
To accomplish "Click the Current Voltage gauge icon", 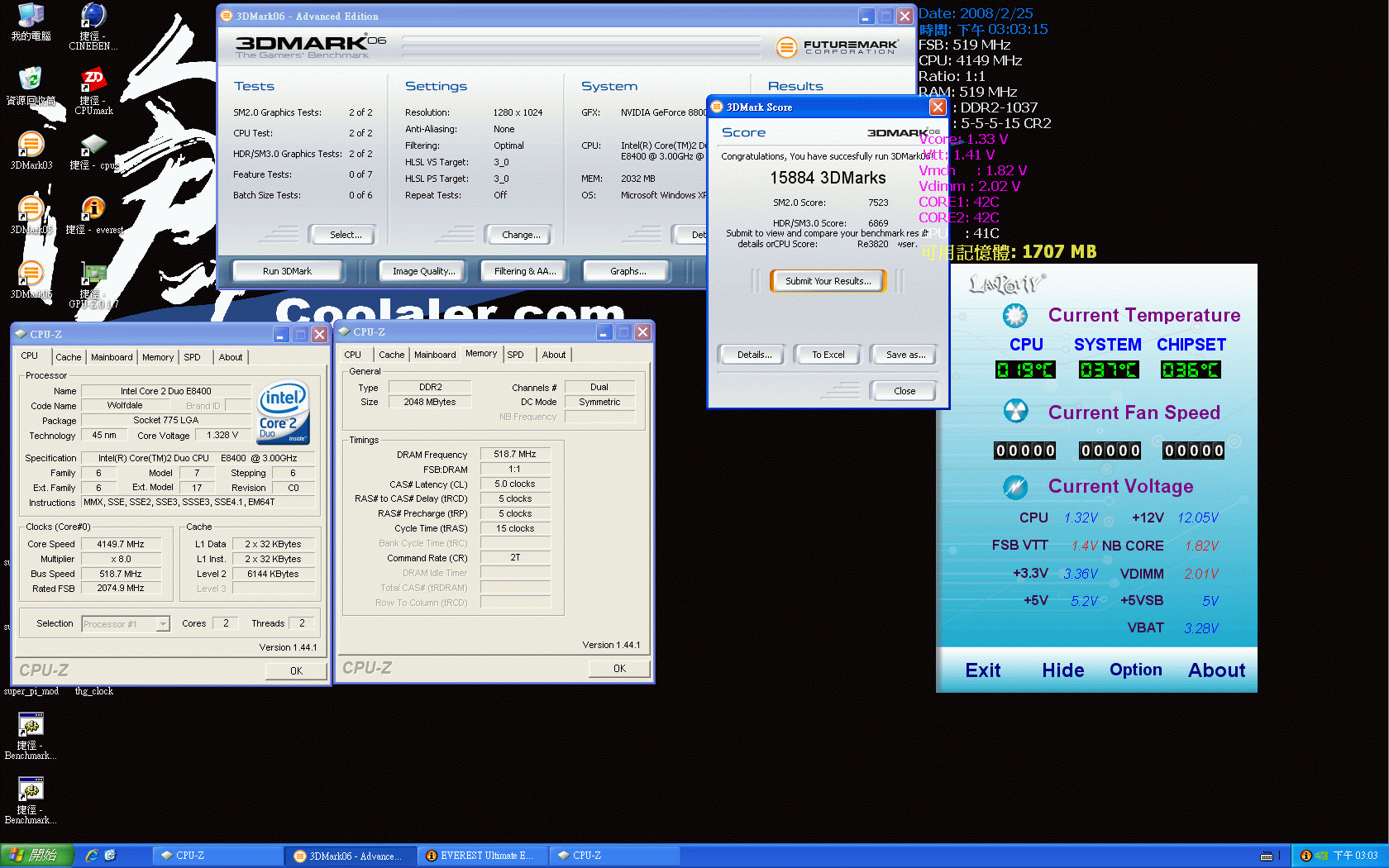I will pos(1014,487).
